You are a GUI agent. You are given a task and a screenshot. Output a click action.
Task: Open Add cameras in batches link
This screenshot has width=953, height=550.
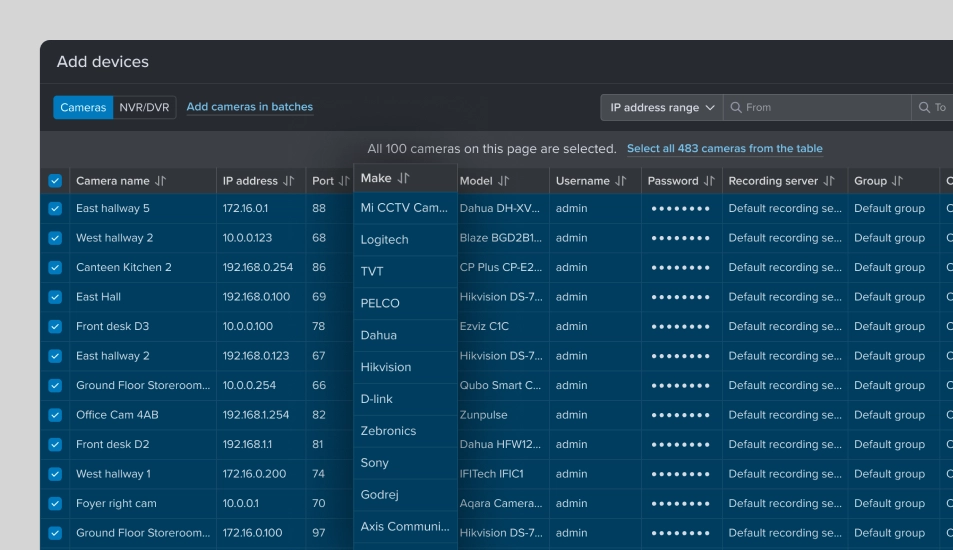coord(250,107)
